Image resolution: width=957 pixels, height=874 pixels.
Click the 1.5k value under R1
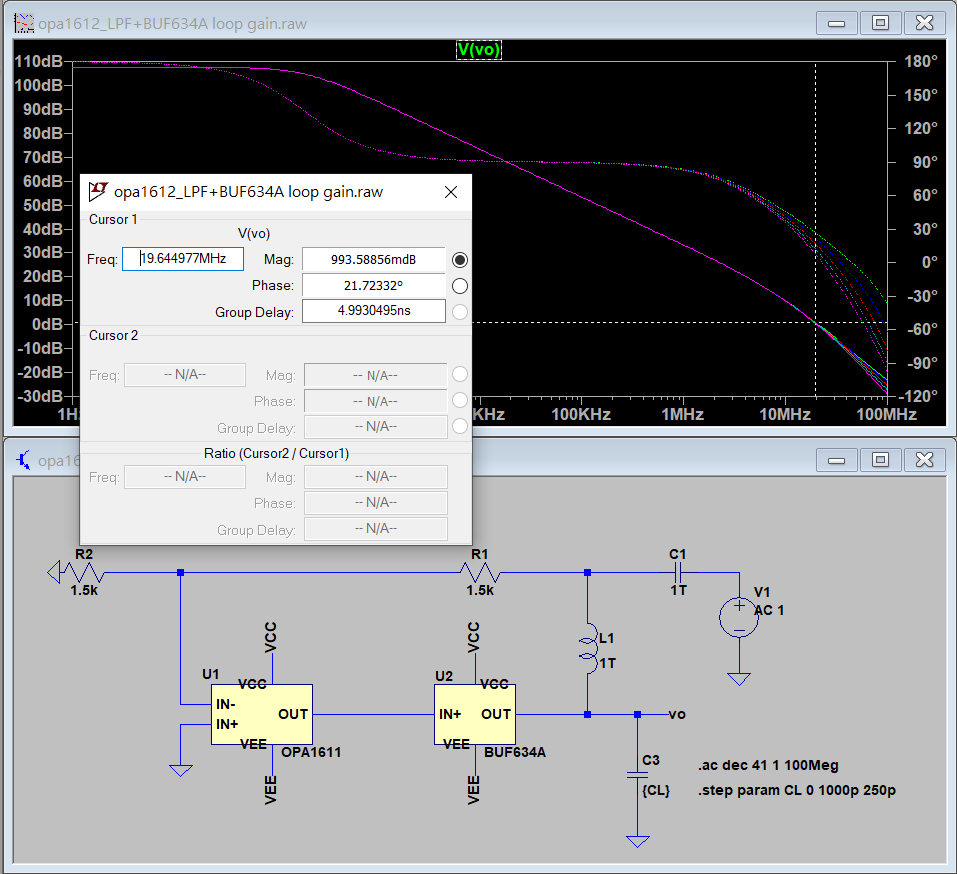[x=480, y=591]
